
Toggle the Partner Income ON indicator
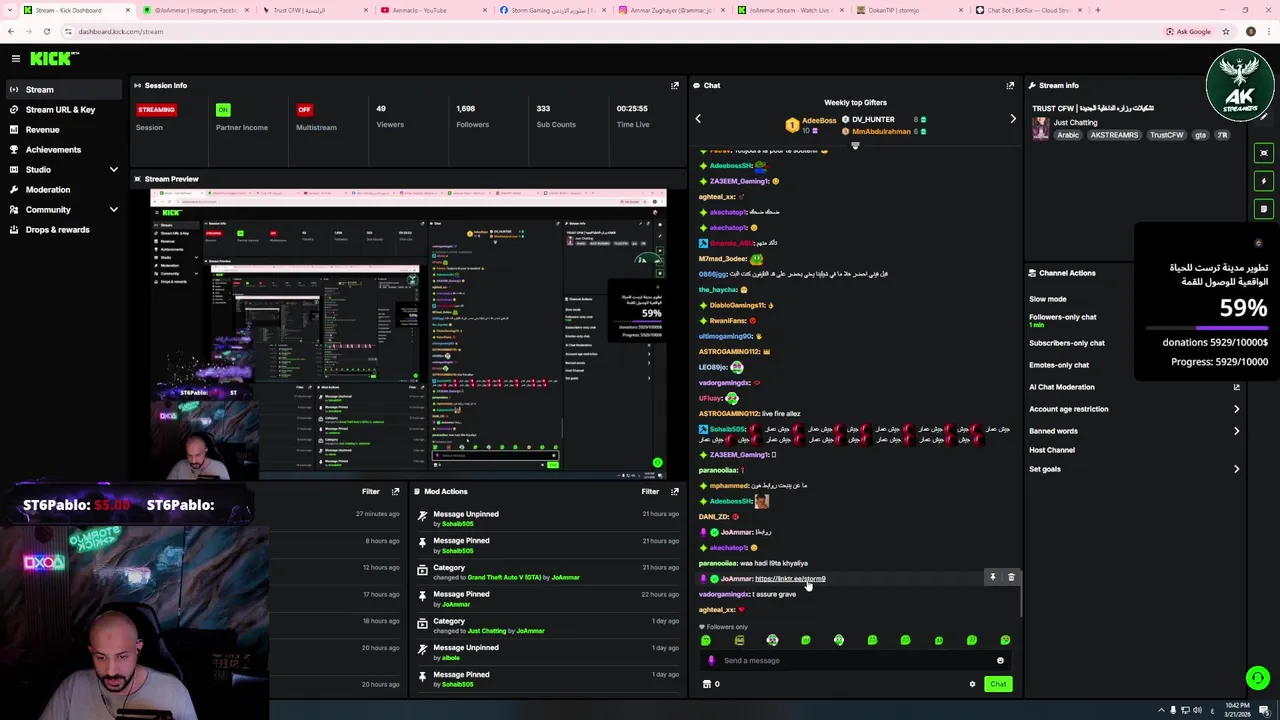223,109
